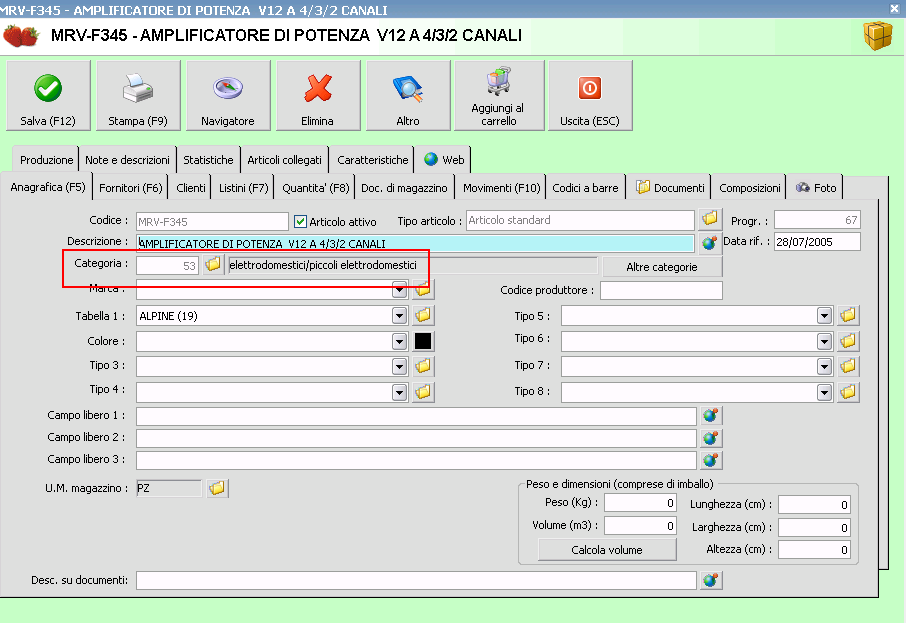This screenshot has width=906, height=623.
Task: Switch to Fornitori (F6) tab
Action: (131, 188)
